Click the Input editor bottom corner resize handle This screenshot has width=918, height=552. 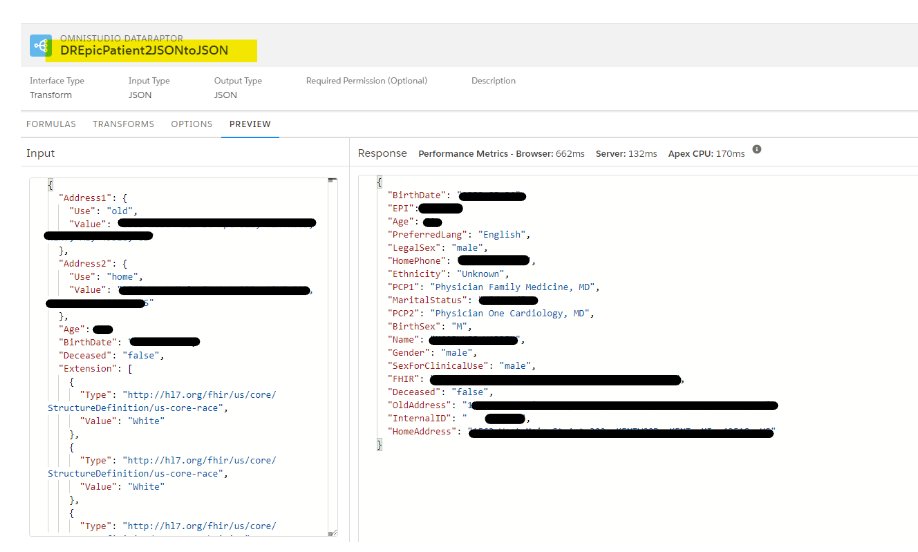332,533
